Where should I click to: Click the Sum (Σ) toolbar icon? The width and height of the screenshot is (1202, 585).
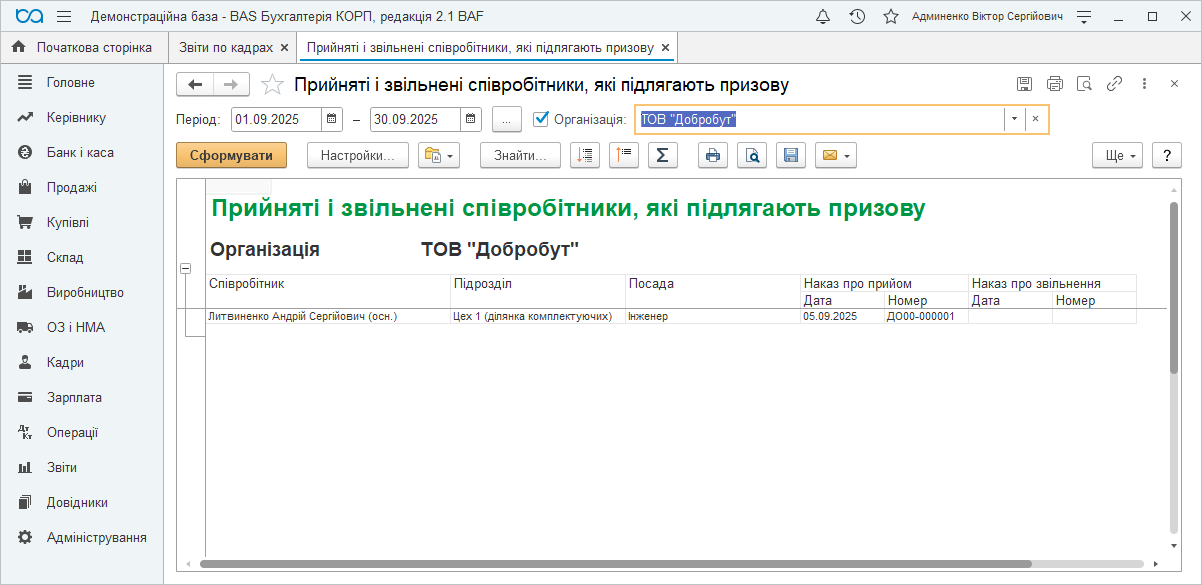point(663,155)
